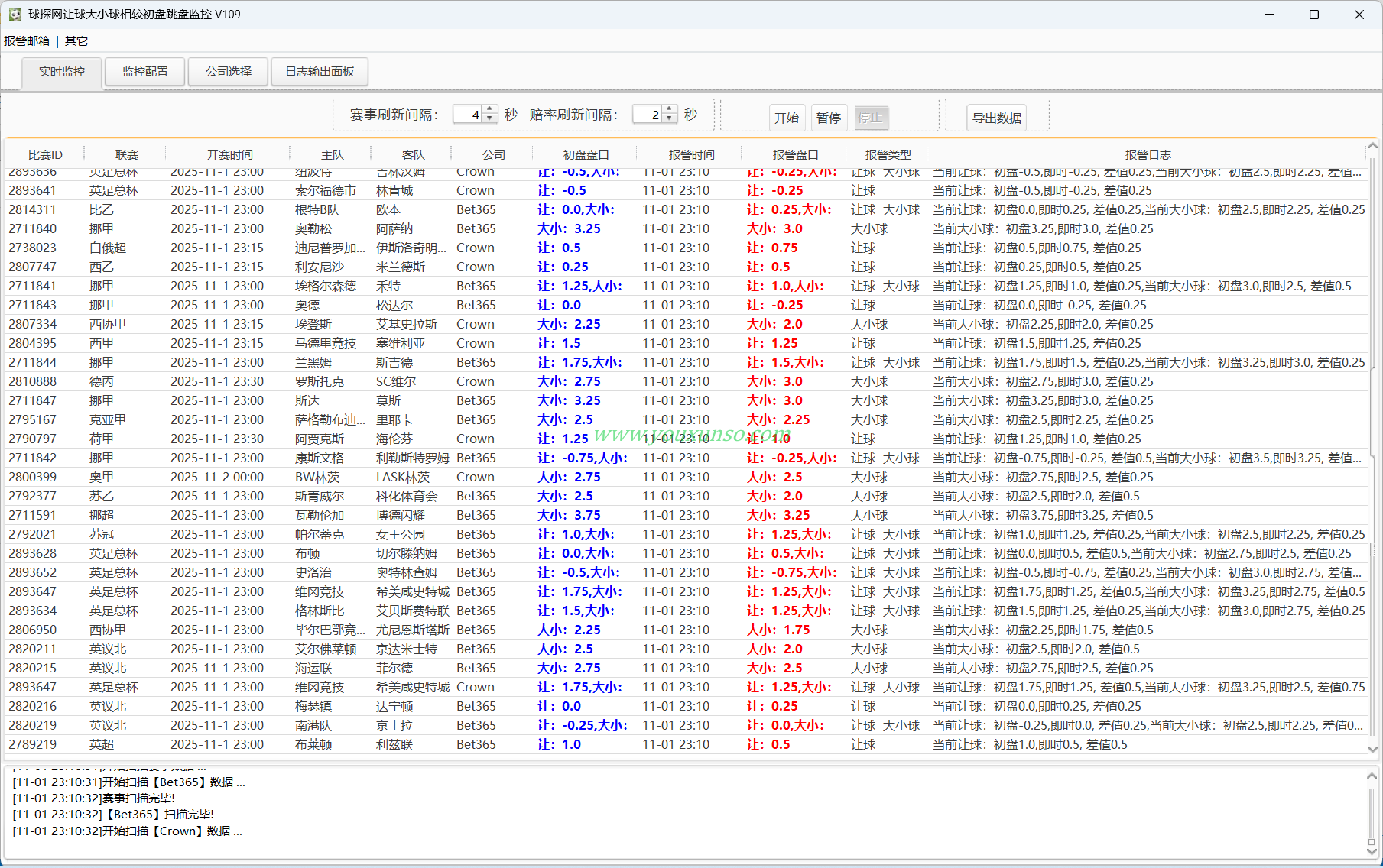Click the 大小: 1.75 alarm odds cell
The width and height of the screenshot is (1383, 868).
(x=778, y=630)
